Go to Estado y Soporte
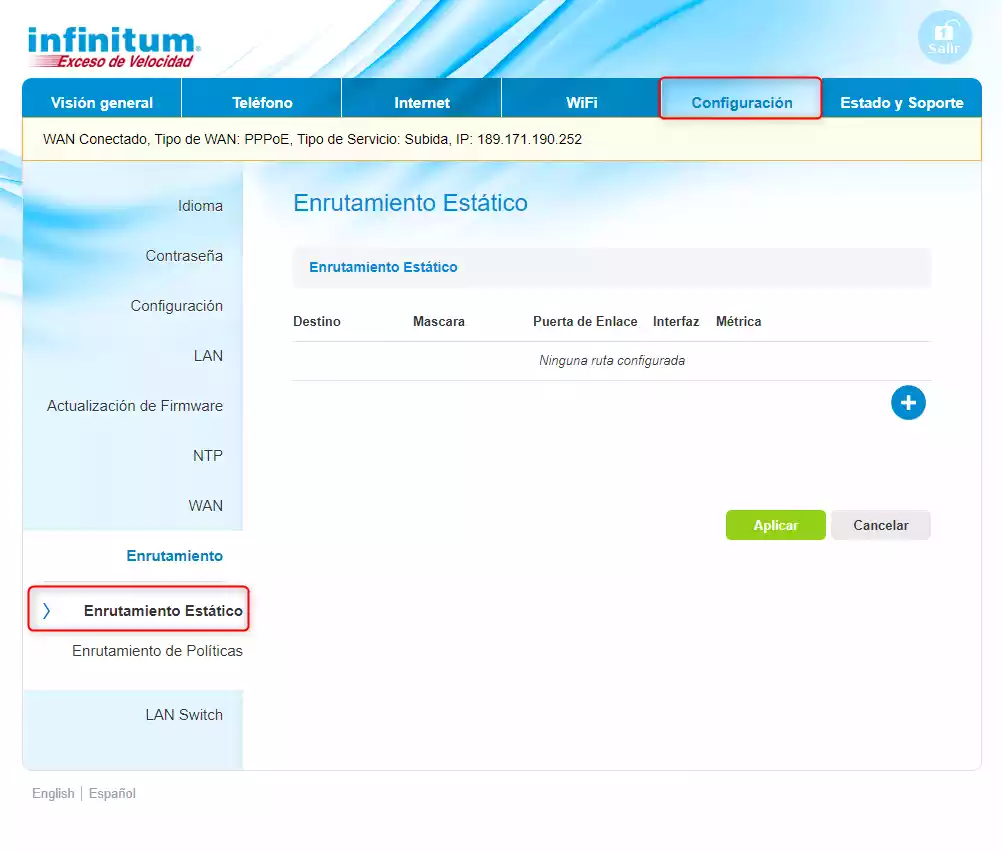Viewport: 1002px width, 853px height. 901,101
